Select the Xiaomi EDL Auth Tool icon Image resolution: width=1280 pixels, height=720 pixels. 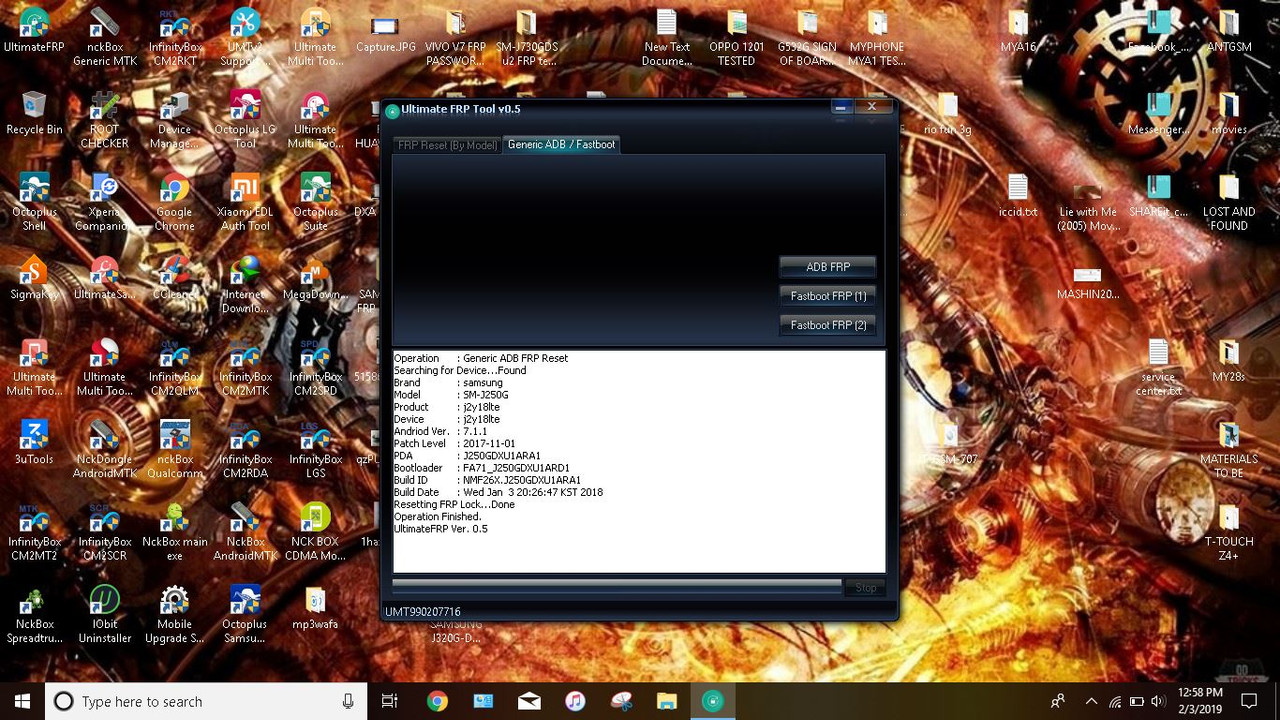245,202
